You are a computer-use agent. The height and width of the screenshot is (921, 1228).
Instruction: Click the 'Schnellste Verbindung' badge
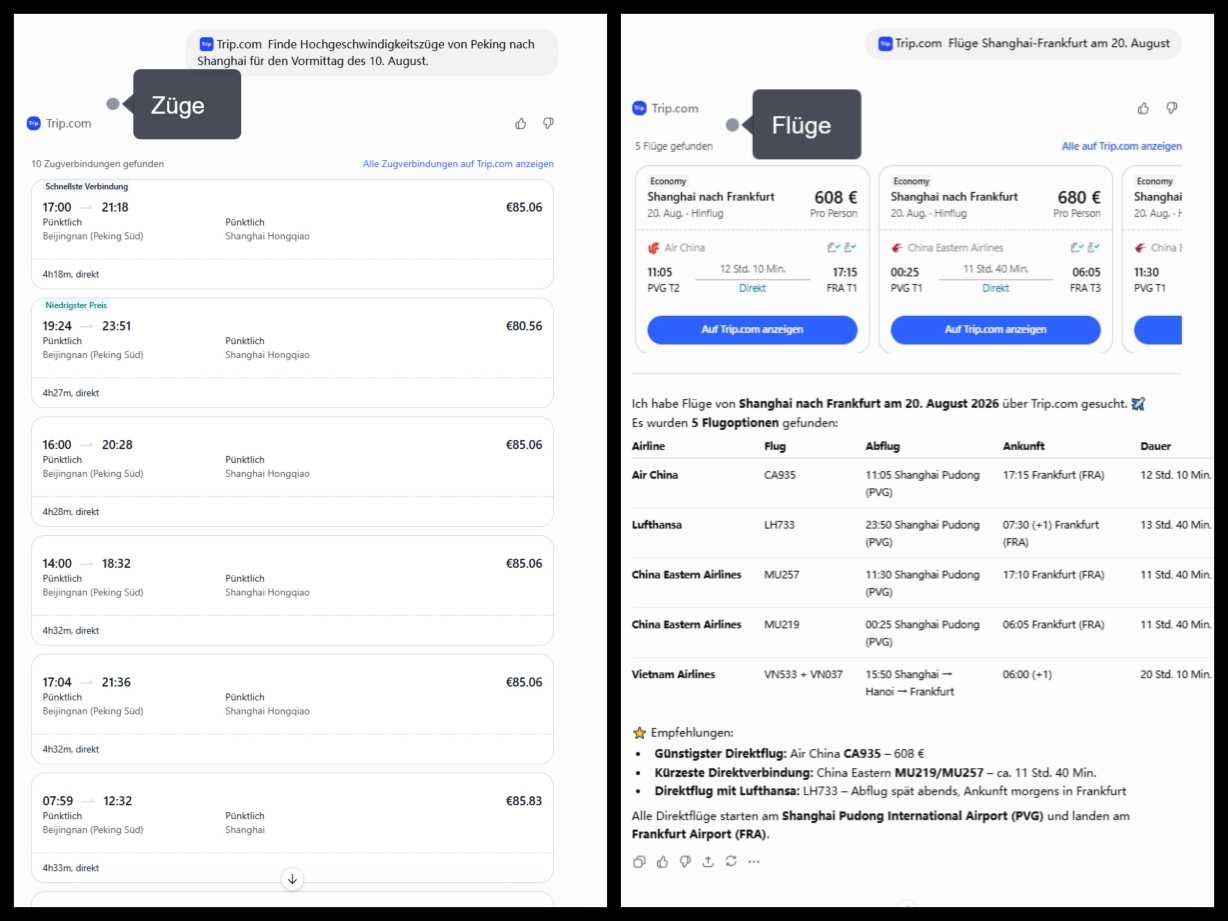(x=87, y=187)
